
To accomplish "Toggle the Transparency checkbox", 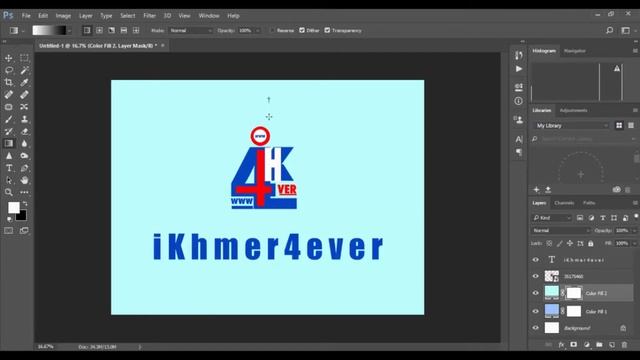I will point(327,30).
